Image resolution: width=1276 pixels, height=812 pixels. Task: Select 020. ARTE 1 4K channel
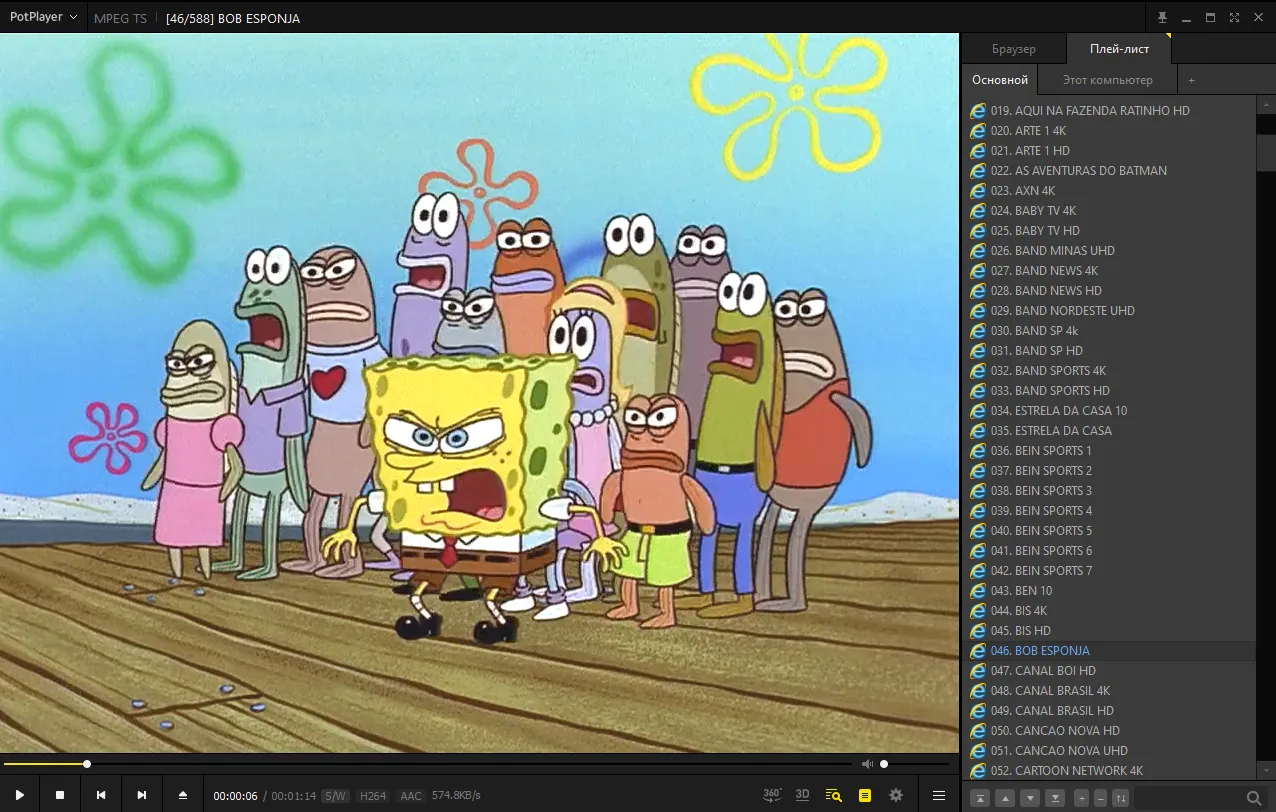coord(1108,131)
